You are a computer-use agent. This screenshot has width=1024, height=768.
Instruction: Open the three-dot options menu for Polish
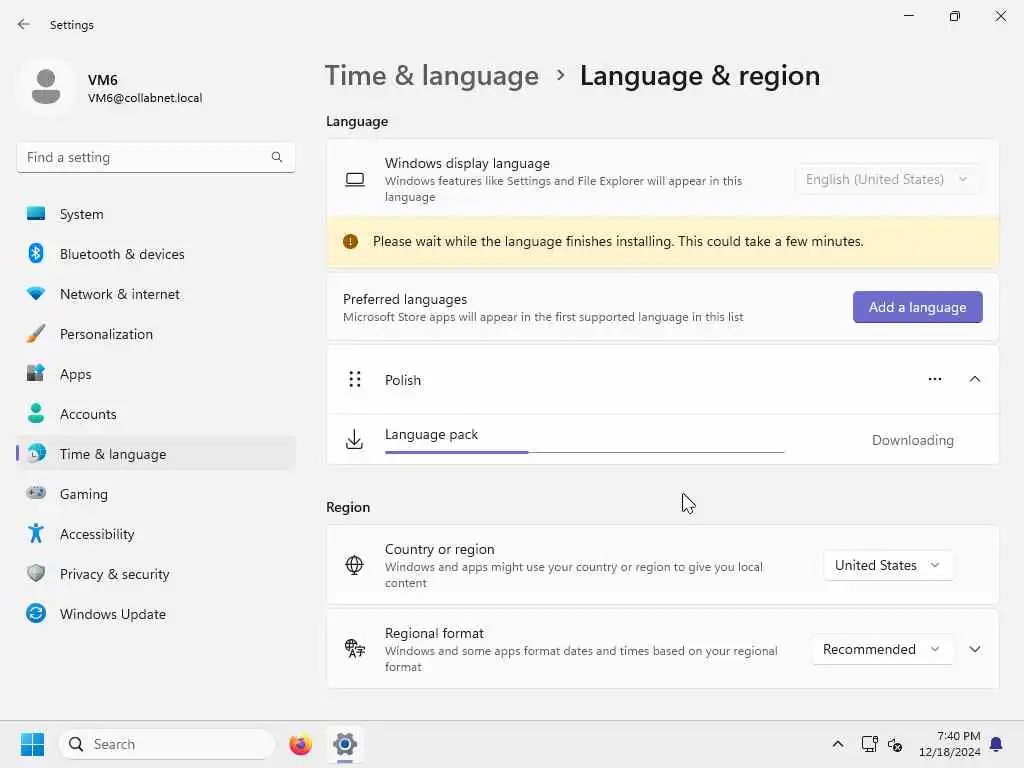(x=935, y=379)
